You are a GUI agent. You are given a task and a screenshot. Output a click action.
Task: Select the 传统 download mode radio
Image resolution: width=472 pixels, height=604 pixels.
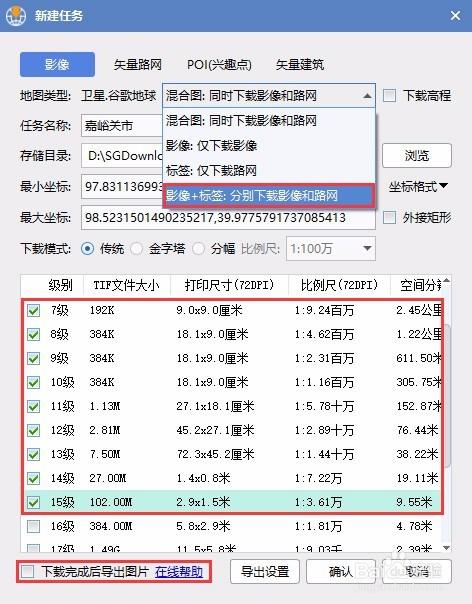[x=87, y=249]
